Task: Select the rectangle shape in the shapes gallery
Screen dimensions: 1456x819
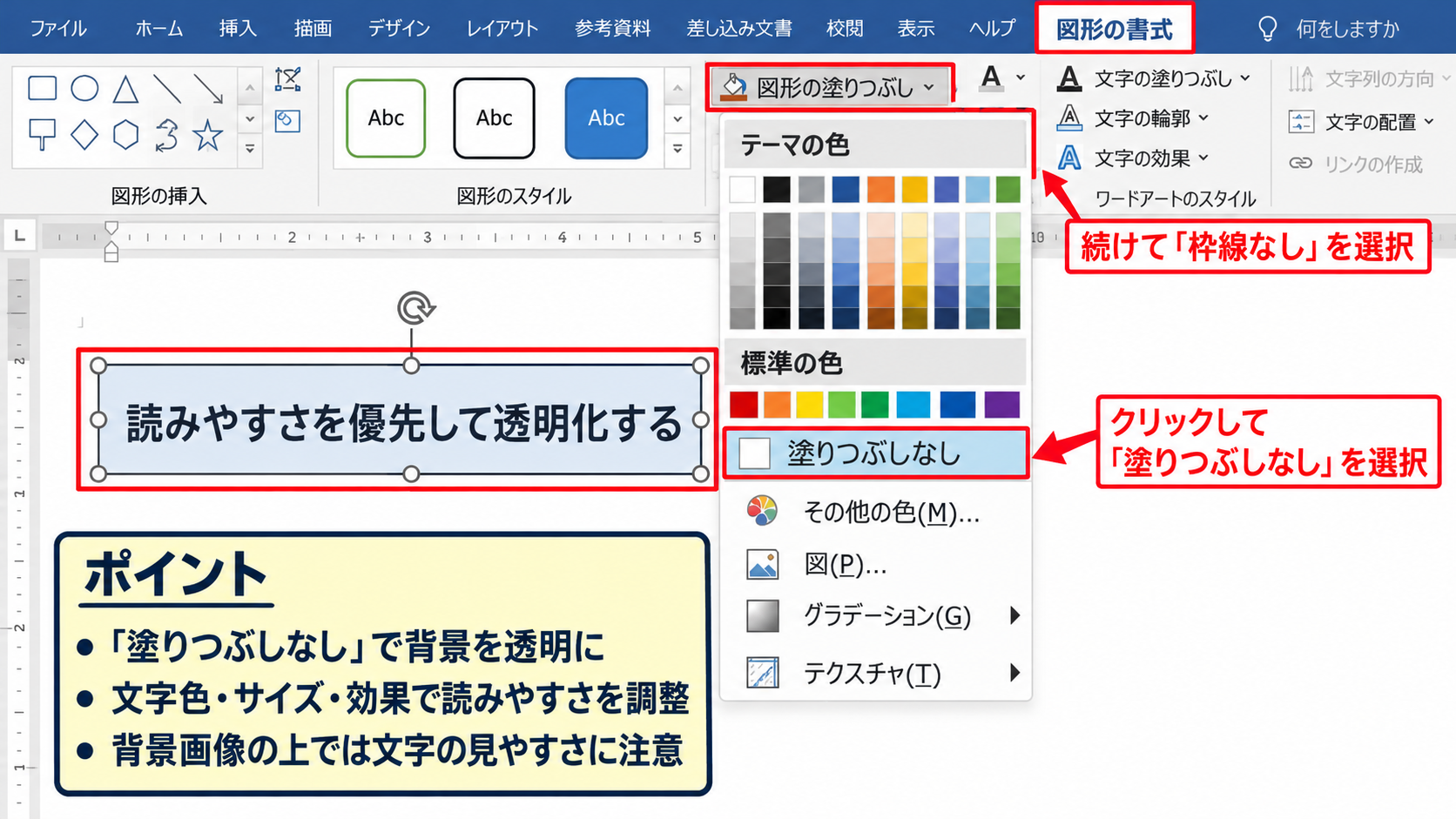Action: pyautogui.click(x=42, y=88)
